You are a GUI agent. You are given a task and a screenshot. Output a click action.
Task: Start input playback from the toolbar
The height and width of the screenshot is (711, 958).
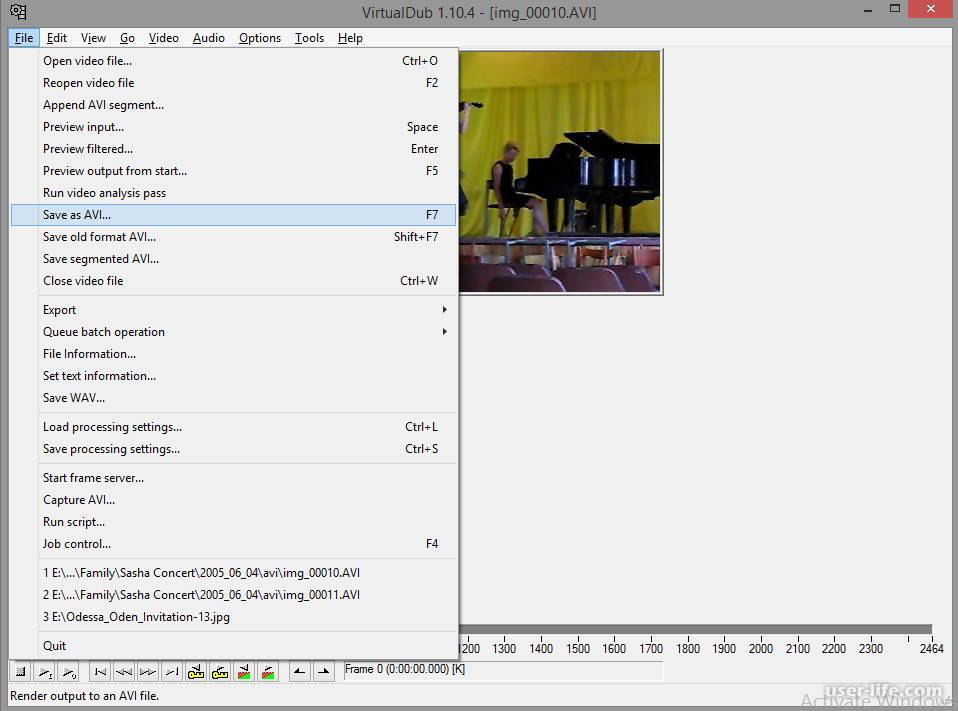(x=45, y=672)
